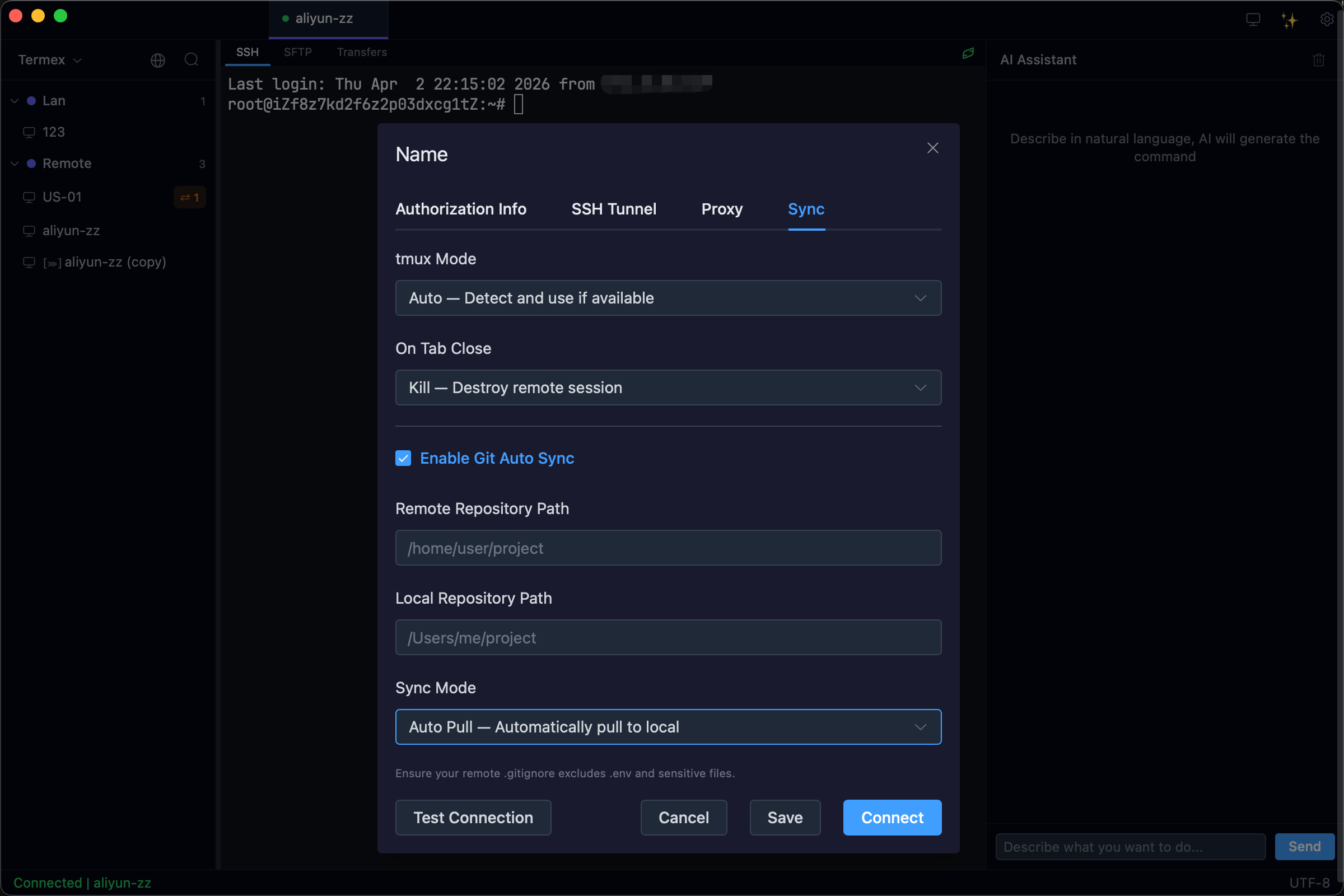Click the search icon in sidebar
Image resolution: width=1344 pixels, height=896 pixels.
coord(192,60)
